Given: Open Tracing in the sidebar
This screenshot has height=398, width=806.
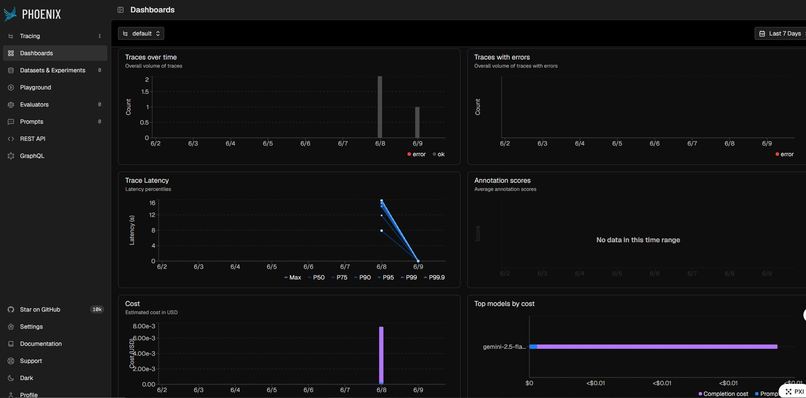Looking at the screenshot, I should [55, 36].
